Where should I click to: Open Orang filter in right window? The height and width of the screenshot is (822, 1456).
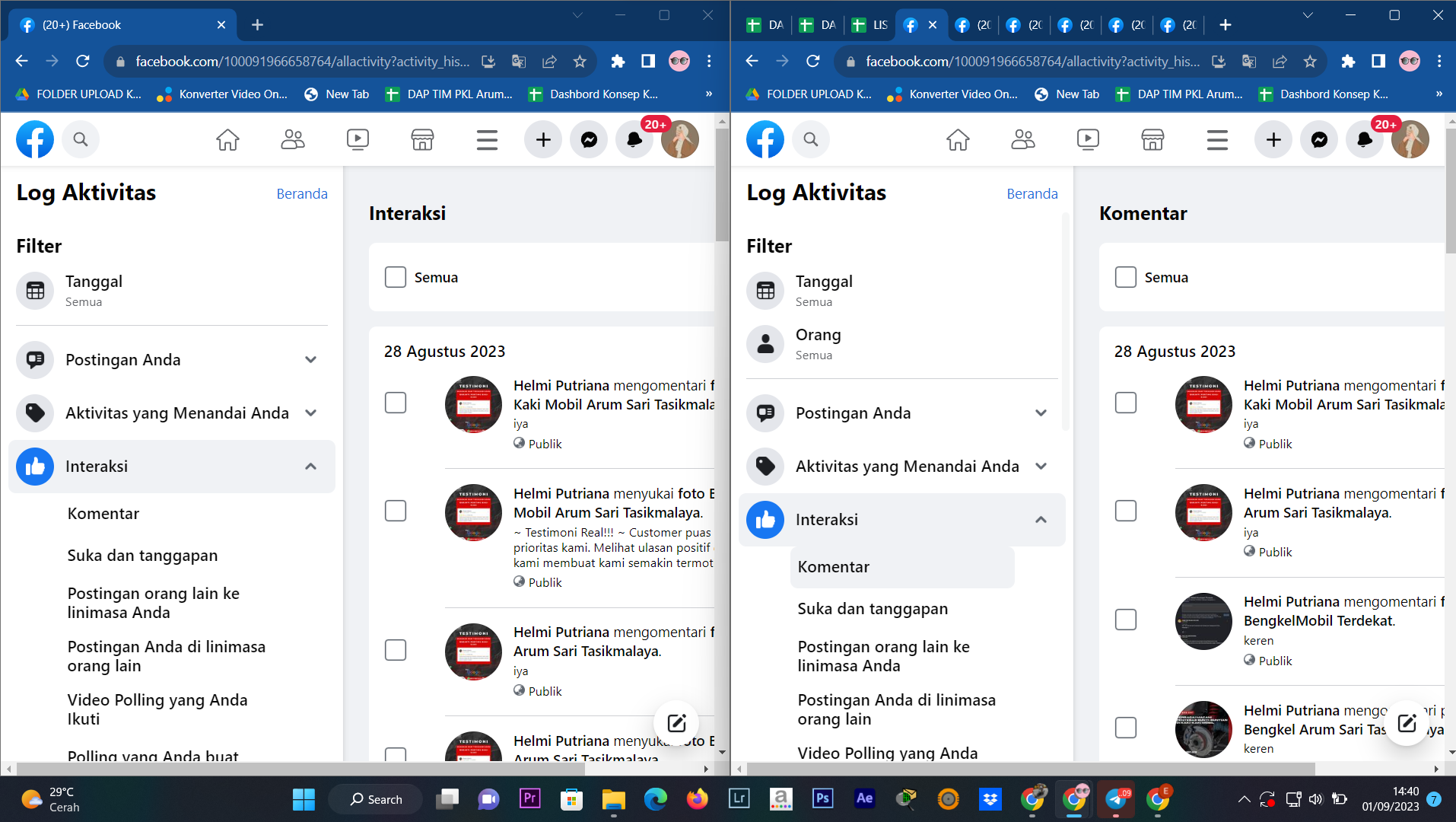click(902, 344)
